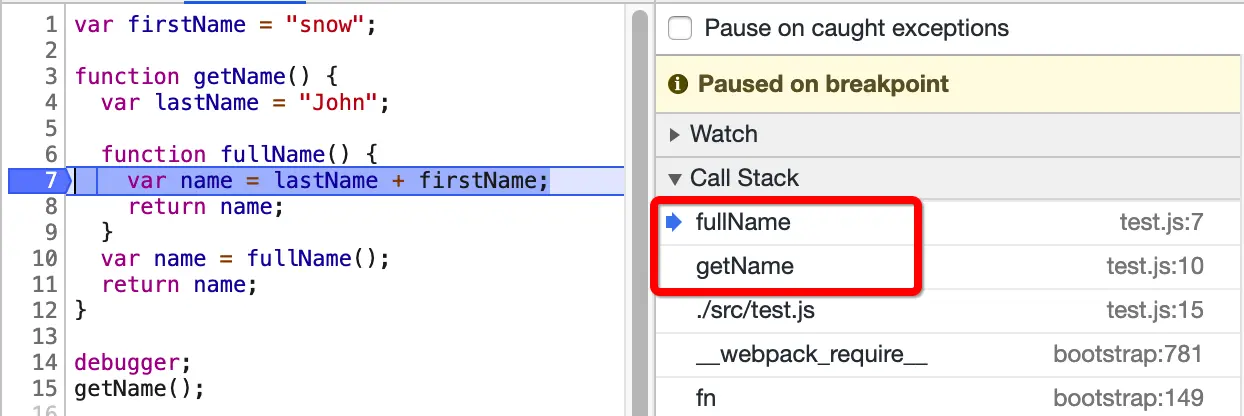Open the test.js:10 source location link
Image resolution: width=1244 pixels, height=416 pixels.
point(1155,266)
